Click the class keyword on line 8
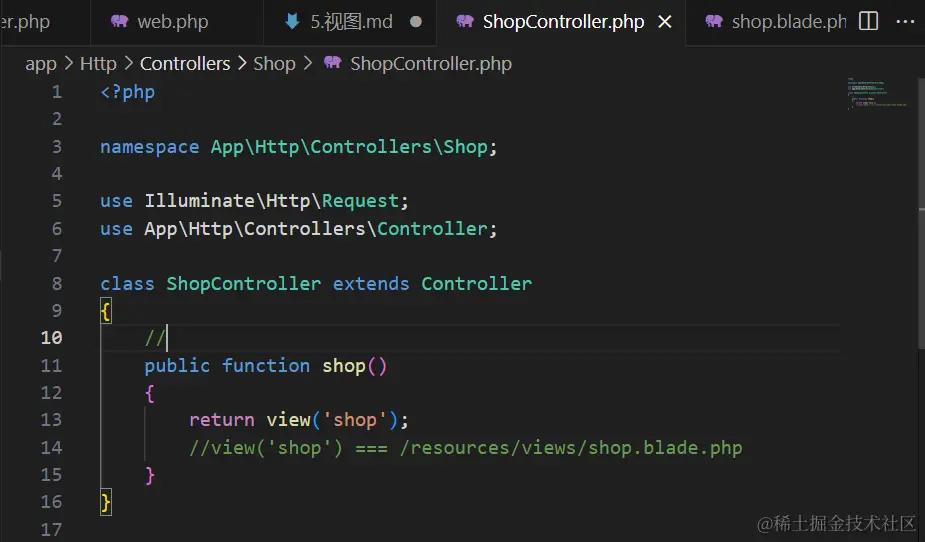The height and width of the screenshot is (542, 925). pyautogui.click(x=127, y=284)
